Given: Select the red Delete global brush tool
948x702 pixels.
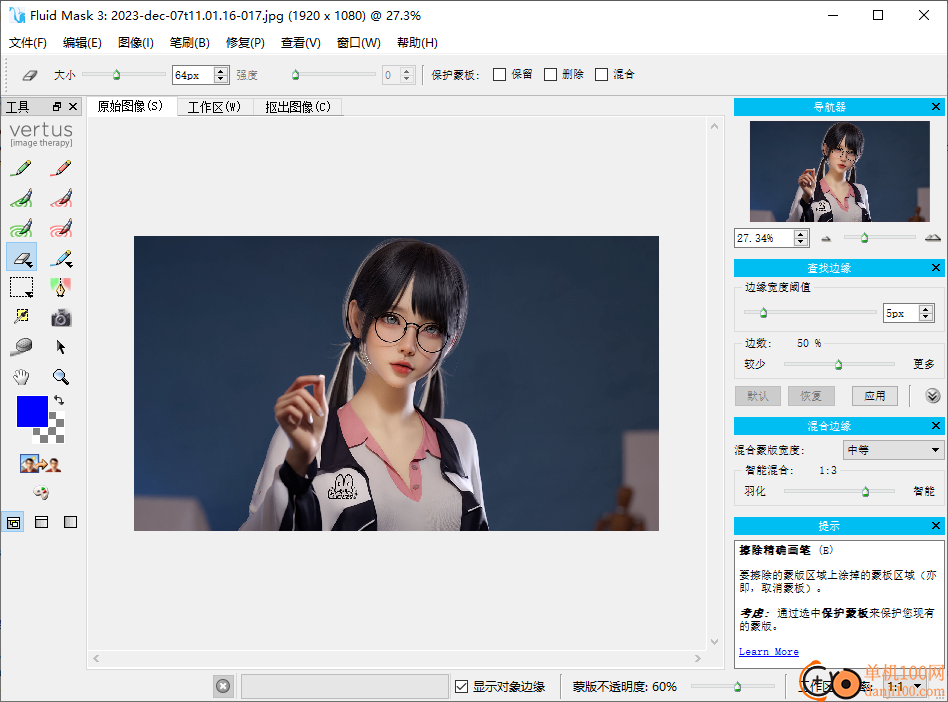Looking at the screenshot, I should pyautogui.click(x=61, y=228).
